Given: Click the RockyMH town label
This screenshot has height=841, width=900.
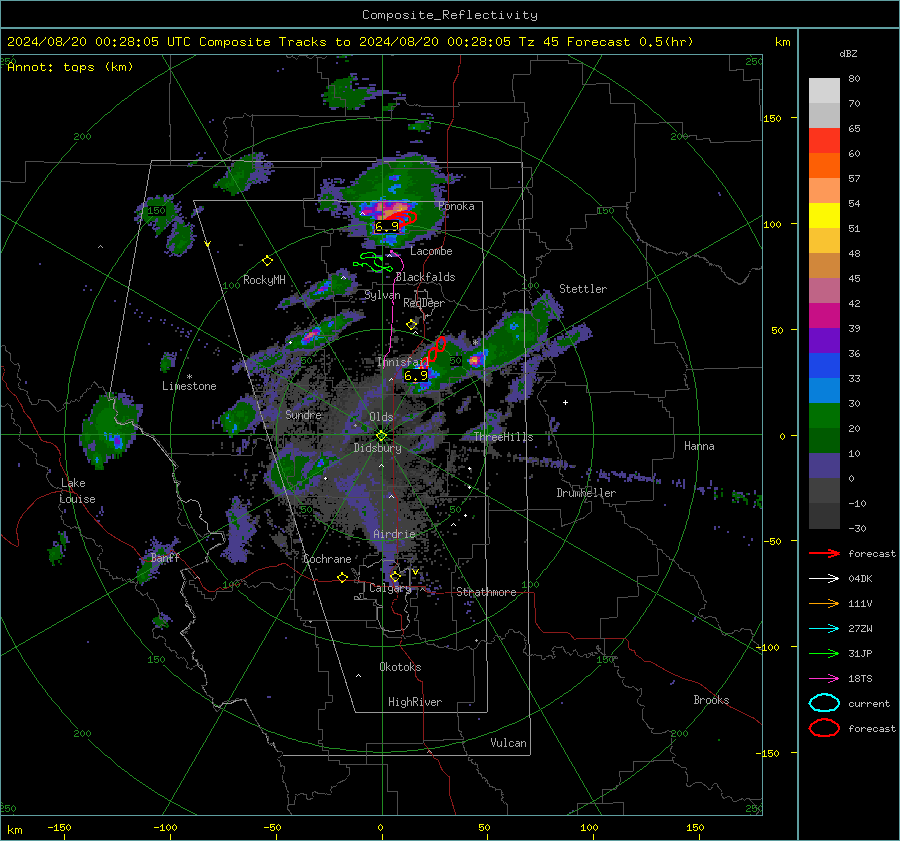Looking at the screenshot, I should [x=264, y=280].
